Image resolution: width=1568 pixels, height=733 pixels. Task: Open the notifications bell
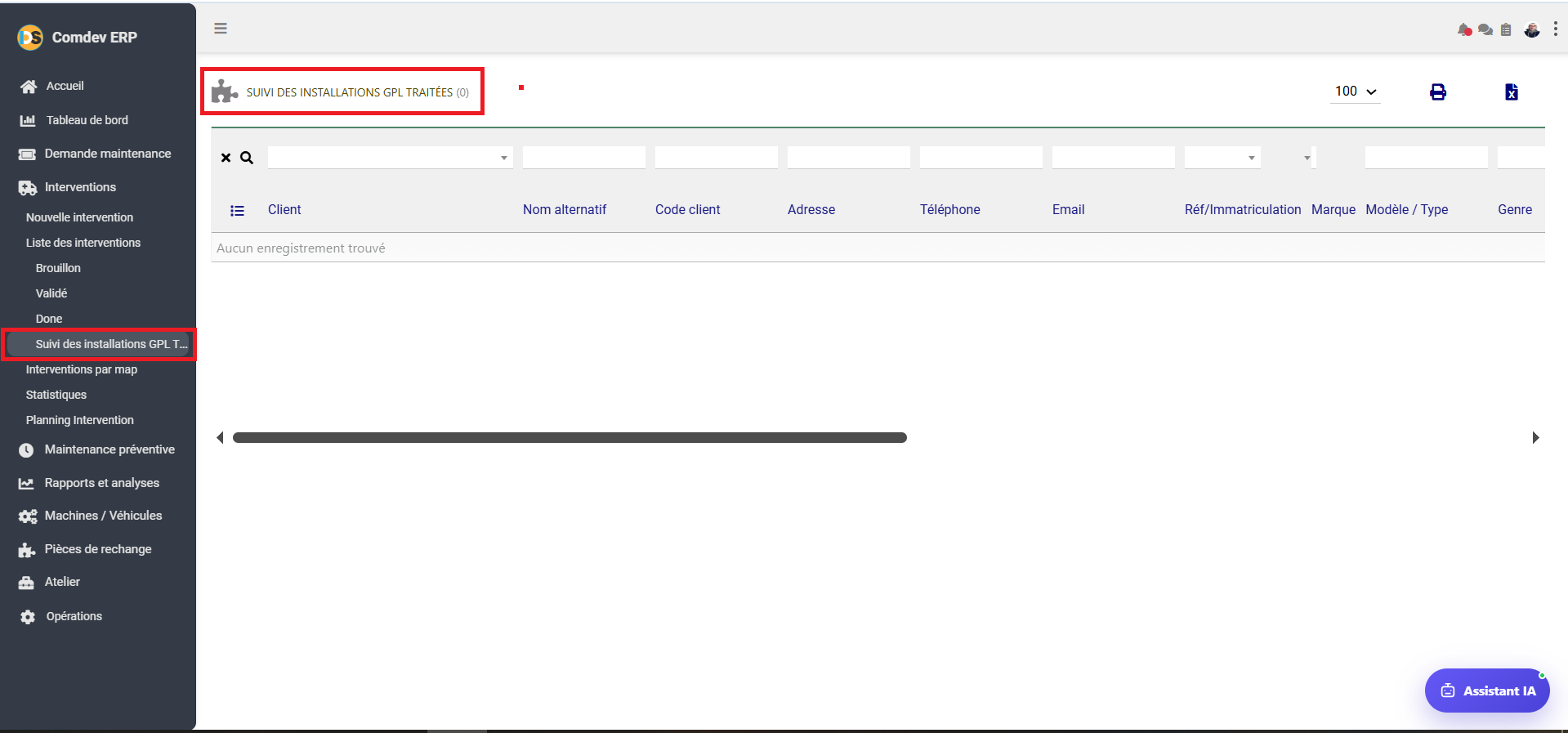point(1464,30)
